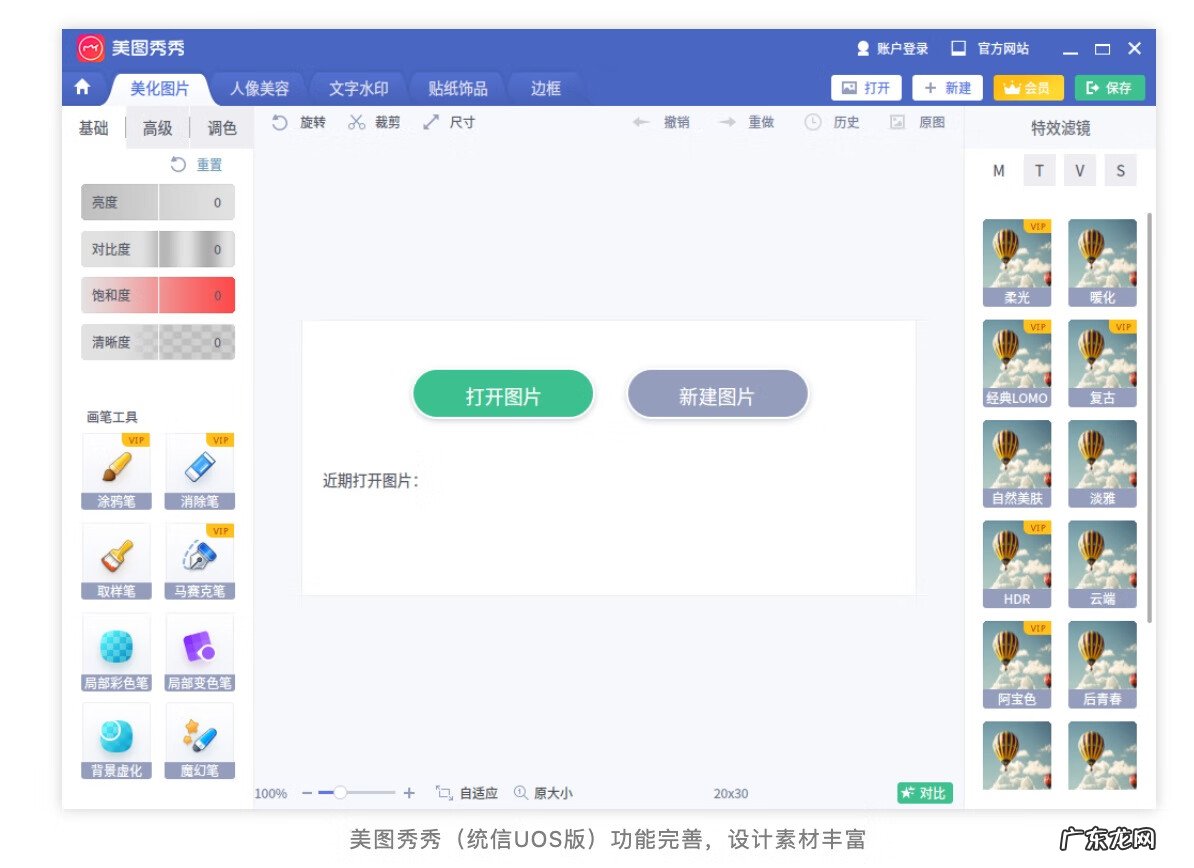1194x868 pixels.
Task: Select the 涂鸦笔 doodle pen tool
Action: [116, 470]
